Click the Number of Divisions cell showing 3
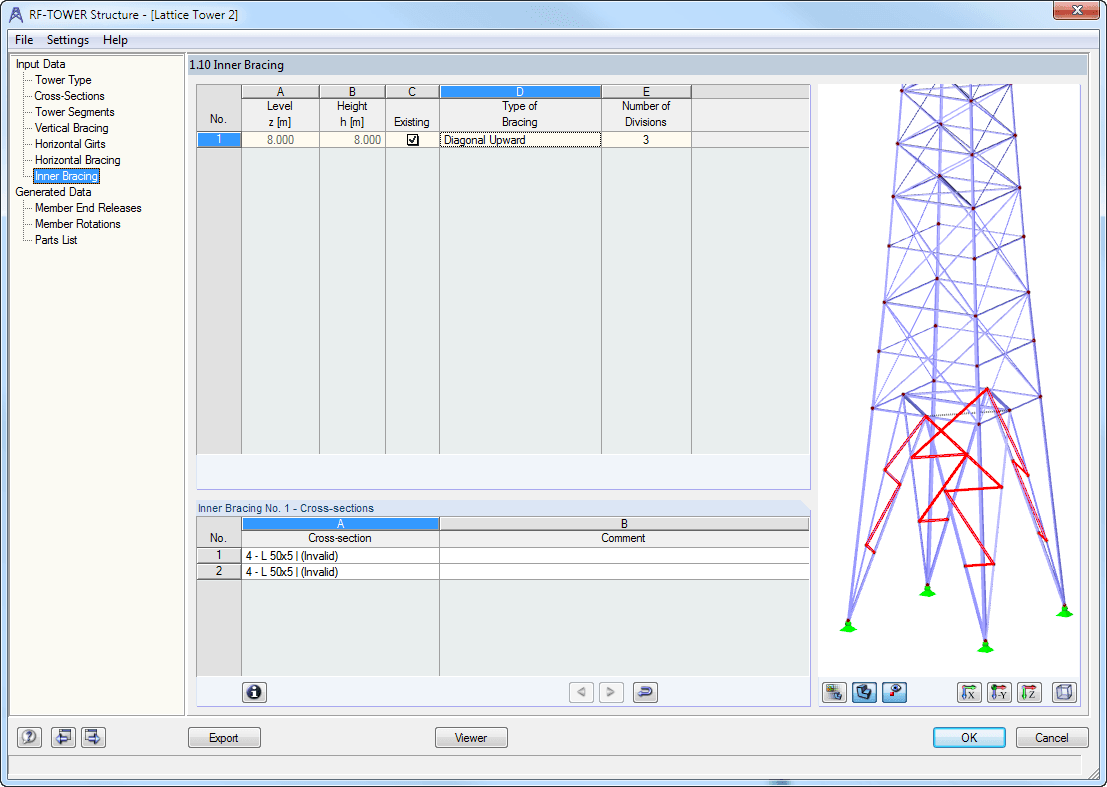 [646, 140]
